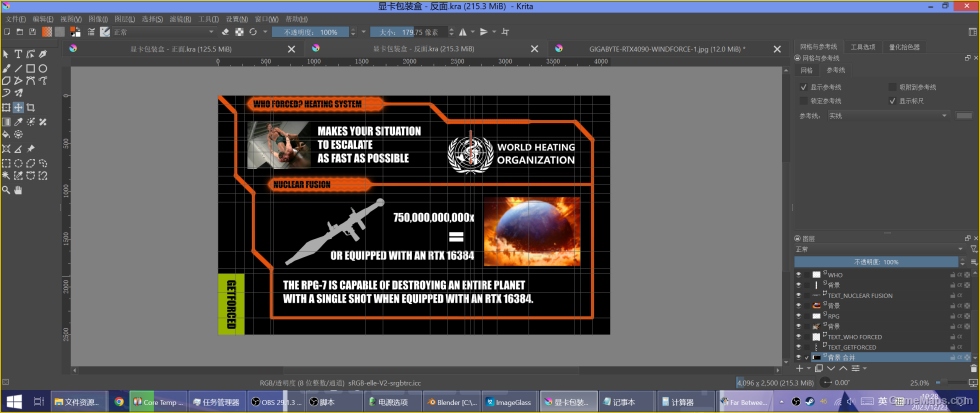The width and height of the screenshot is (980, 413).
Task: Select the Bezier Curve tool
Action: point(31,81)
